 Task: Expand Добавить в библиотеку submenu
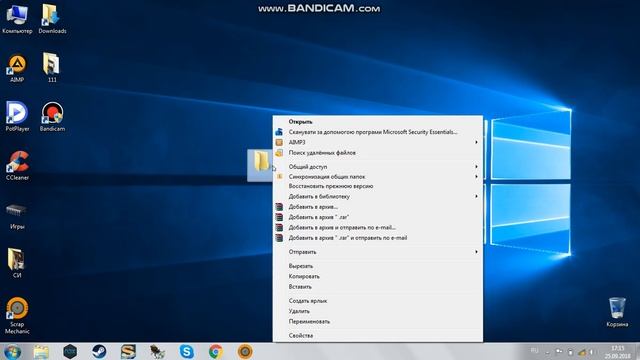click(x=378, y=196)
